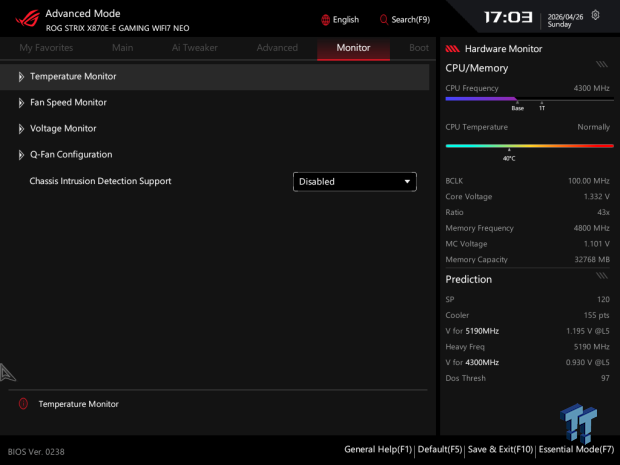Click MC Voltage 1.101 V value
This screenshot has height=465, width=620.
(597, 244)
